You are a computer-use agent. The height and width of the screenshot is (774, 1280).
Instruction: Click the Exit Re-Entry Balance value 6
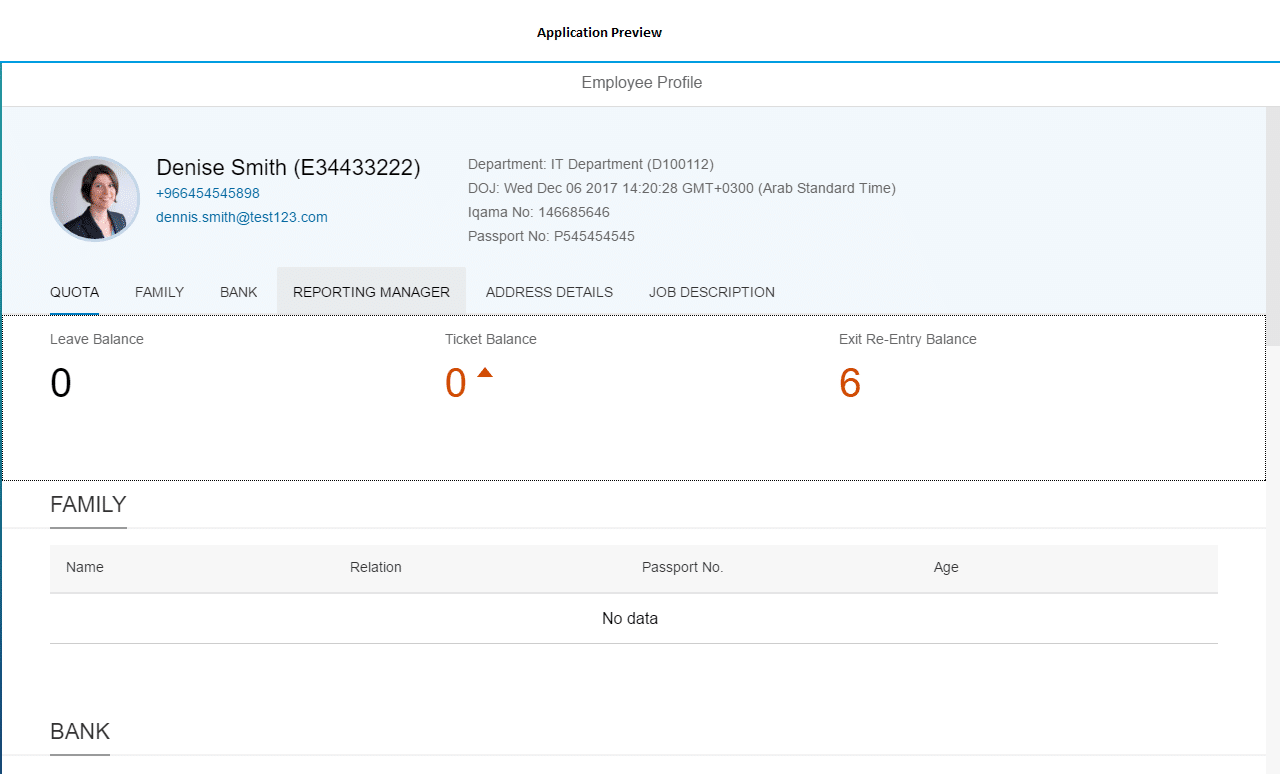[850, 384]
